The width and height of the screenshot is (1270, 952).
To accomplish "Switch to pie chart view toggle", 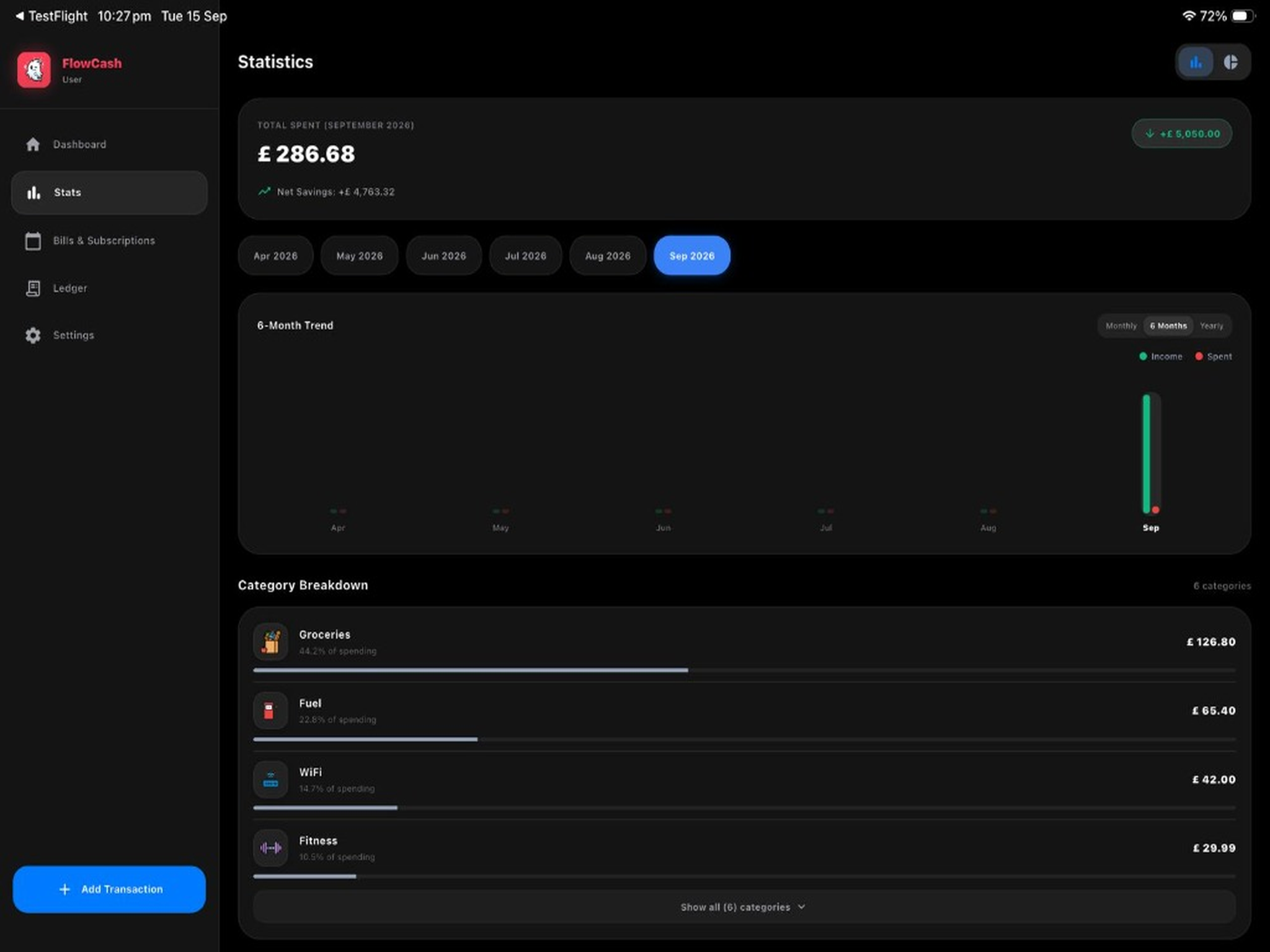I will [x=1230, y=62].
